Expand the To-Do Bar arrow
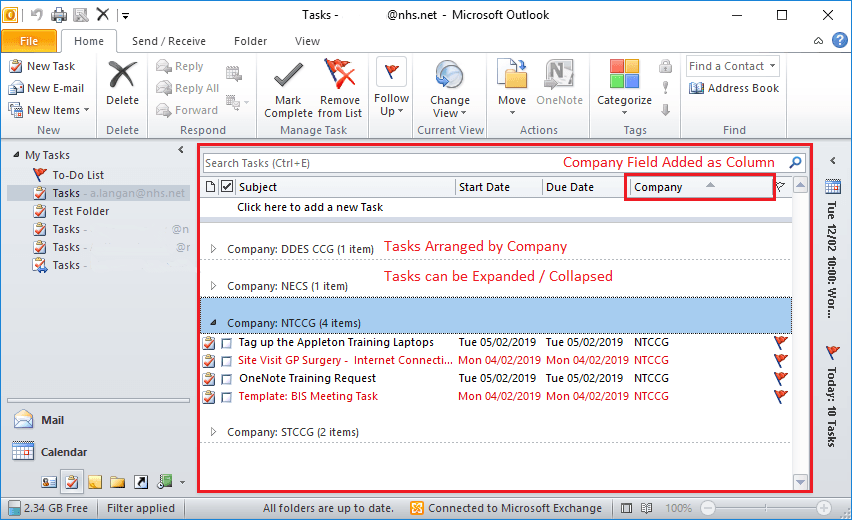 pyautogui.click(x=833, y=160)
